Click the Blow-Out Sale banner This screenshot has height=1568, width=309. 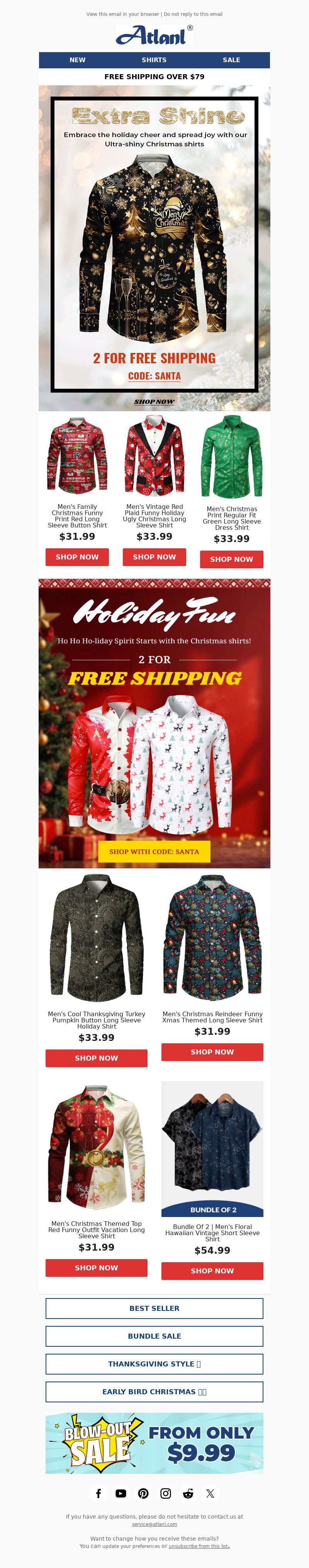click(x=154, y=1443)
